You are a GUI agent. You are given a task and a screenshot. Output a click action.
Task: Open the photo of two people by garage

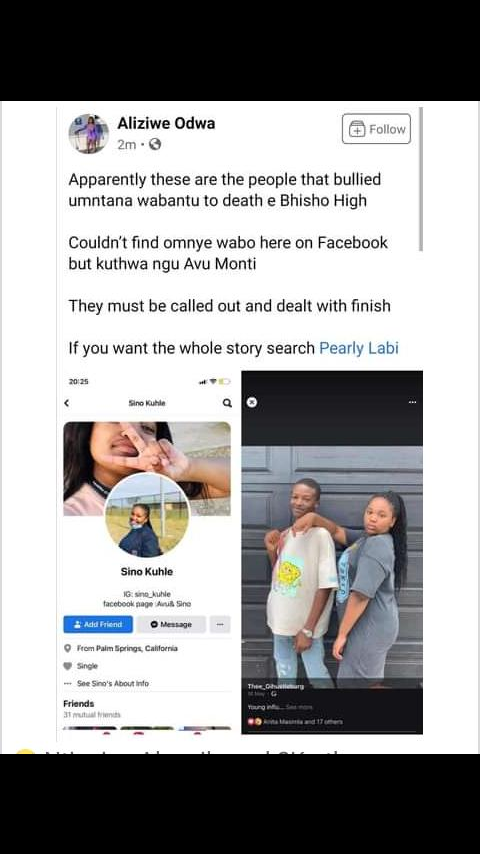point(332,566)
